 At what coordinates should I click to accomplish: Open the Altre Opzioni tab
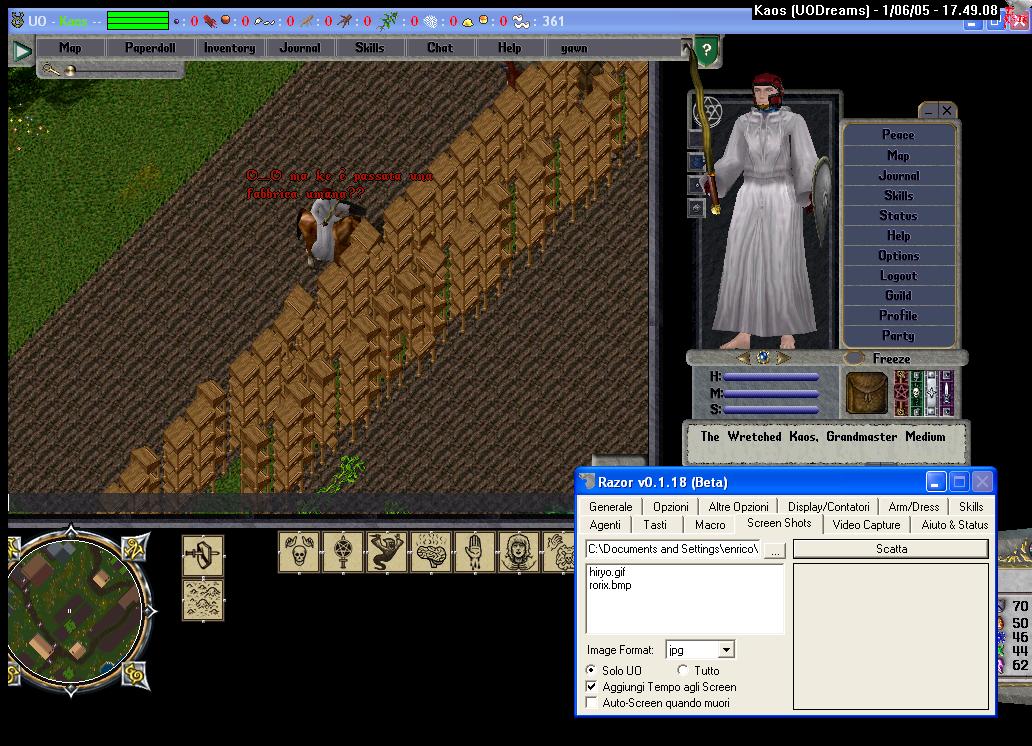click(738, 506)
